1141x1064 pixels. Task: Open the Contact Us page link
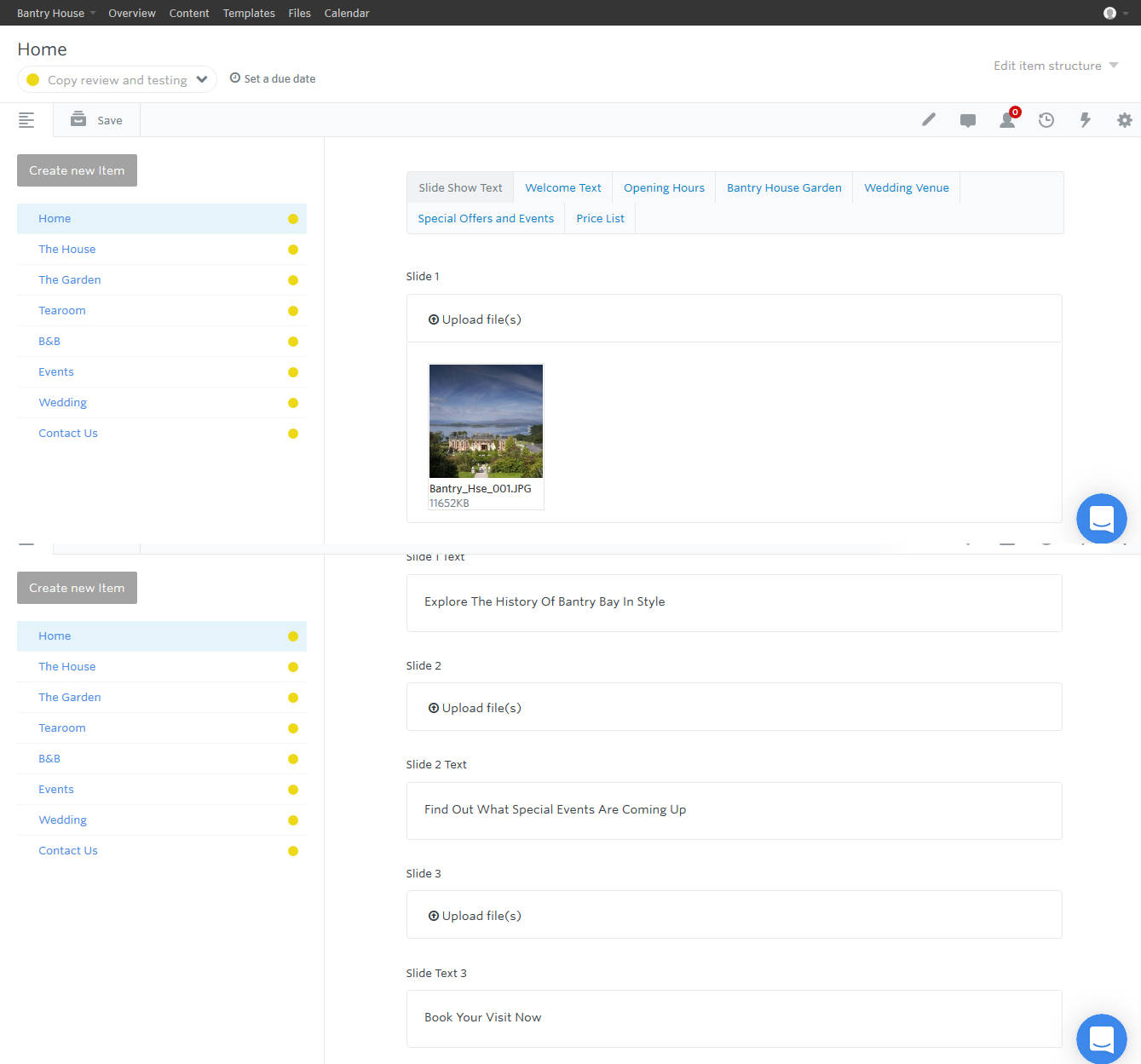coord(68,433)
